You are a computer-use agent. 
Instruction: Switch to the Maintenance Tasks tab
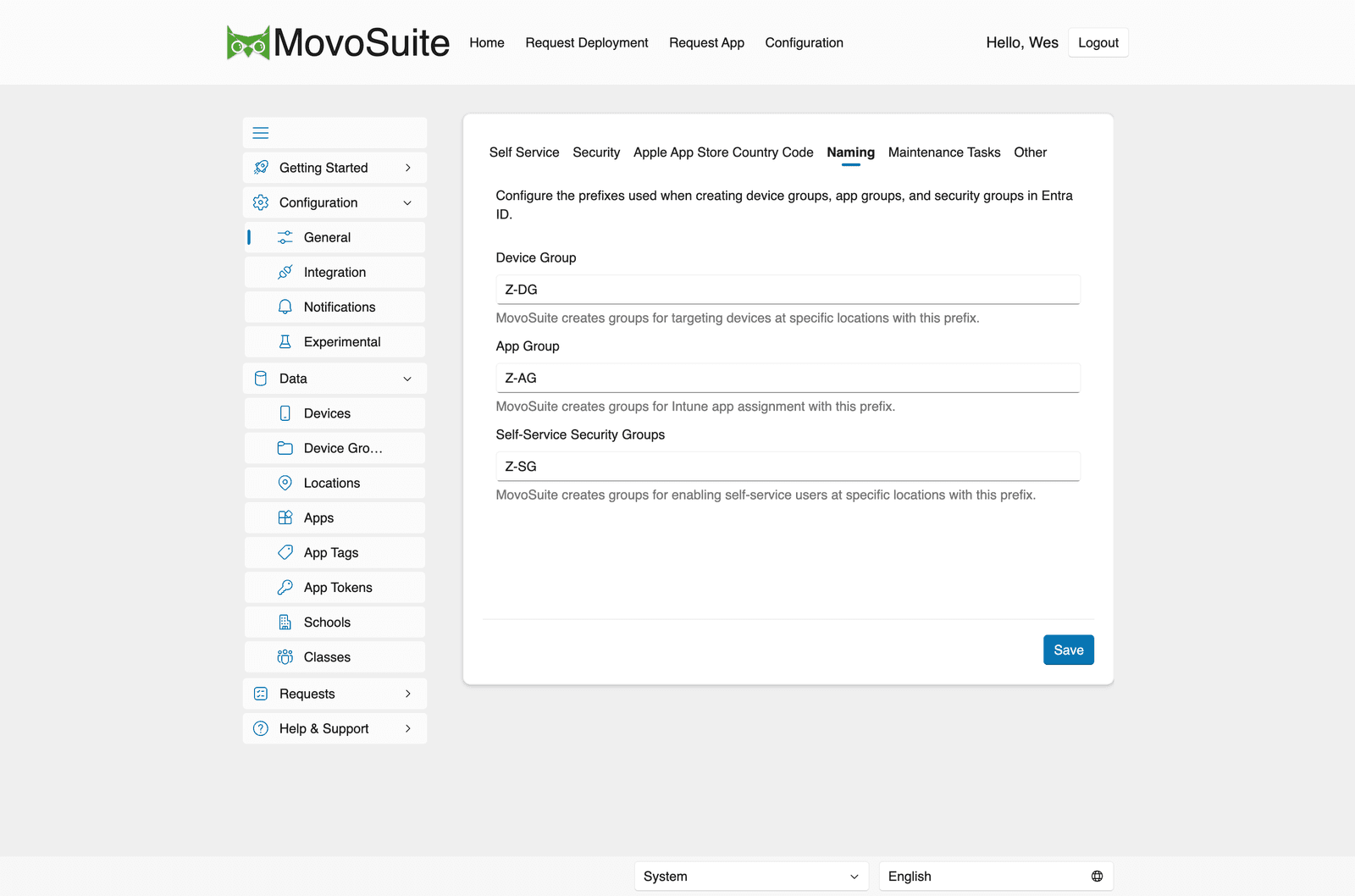[944, 152]
